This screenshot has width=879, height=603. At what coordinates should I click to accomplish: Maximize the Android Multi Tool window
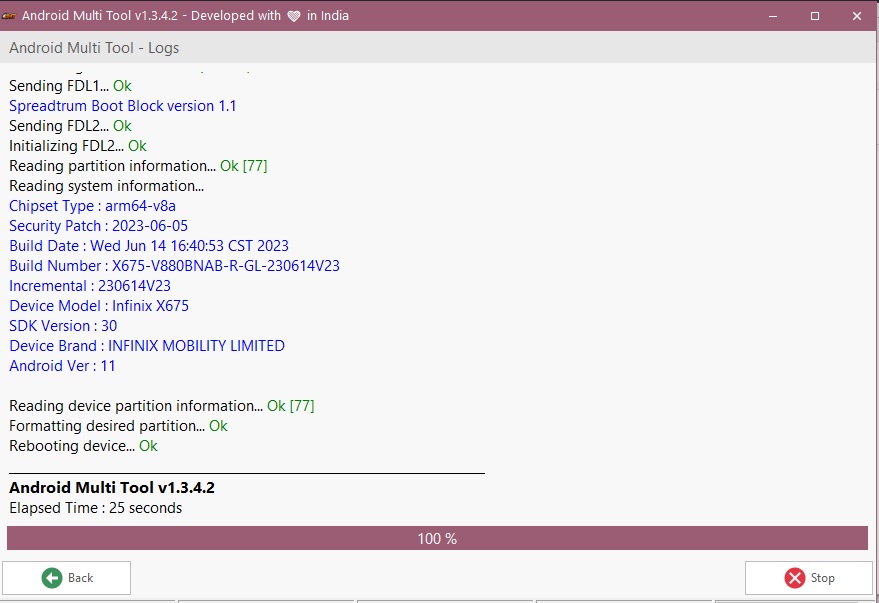tap(815, 16)
